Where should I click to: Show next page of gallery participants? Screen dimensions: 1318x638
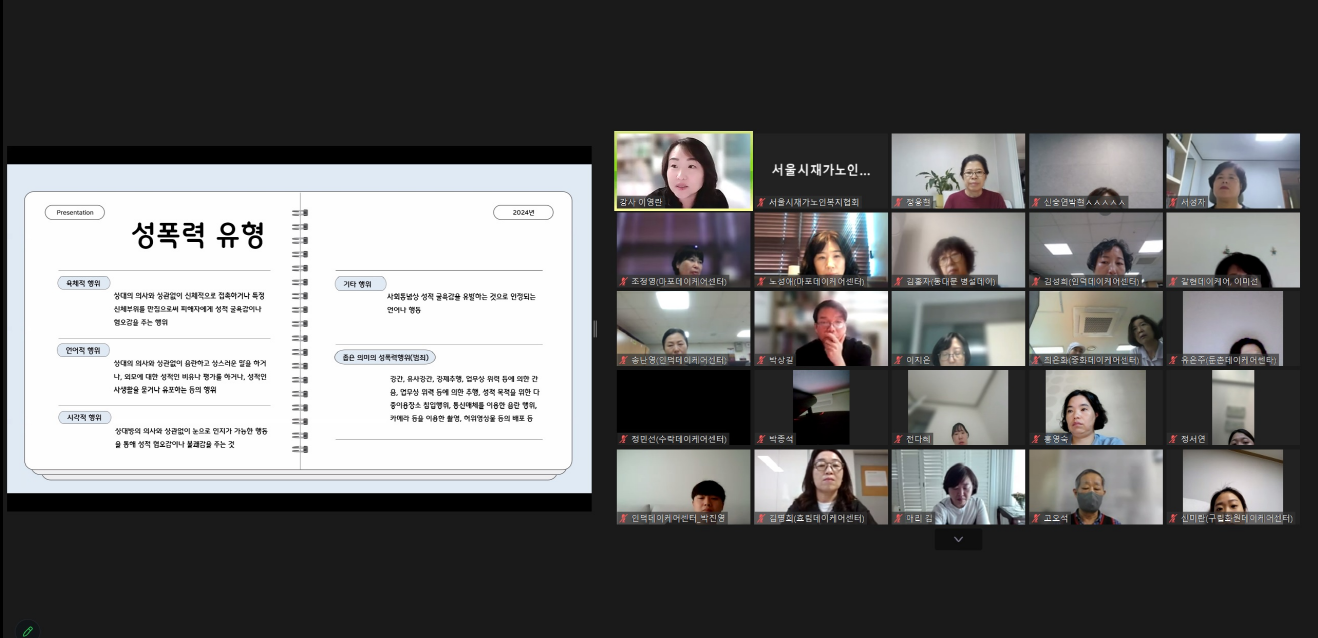pyautogui.click(x=958, y=539)
